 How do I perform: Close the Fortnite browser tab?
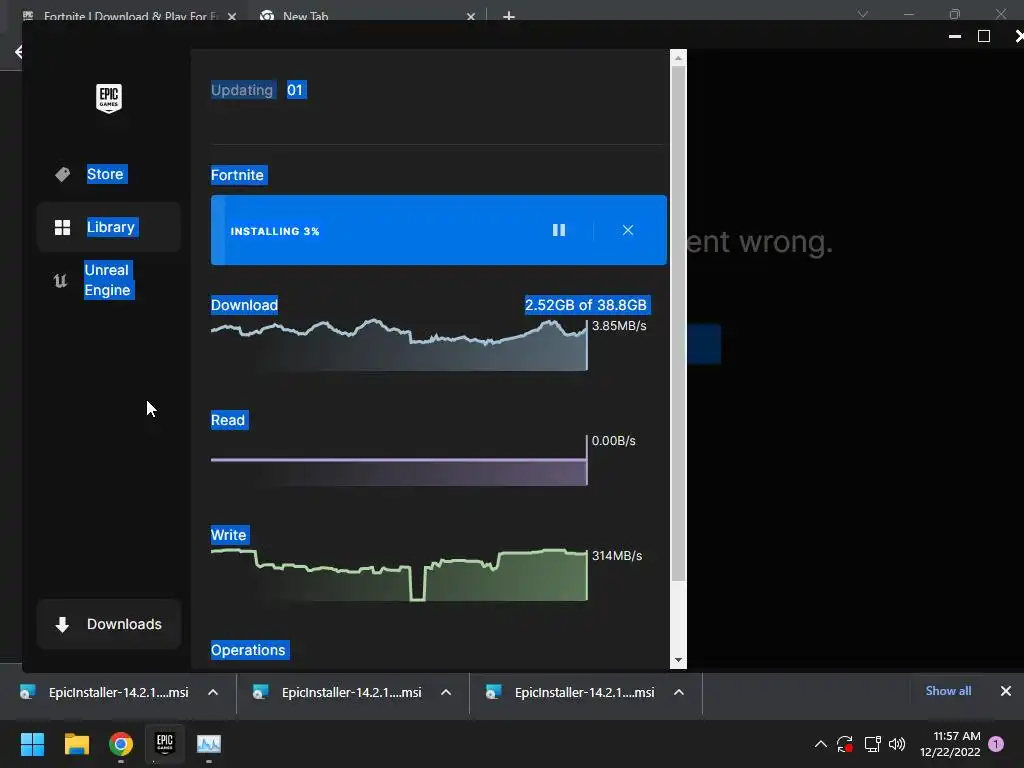click(x=232, y=16)
